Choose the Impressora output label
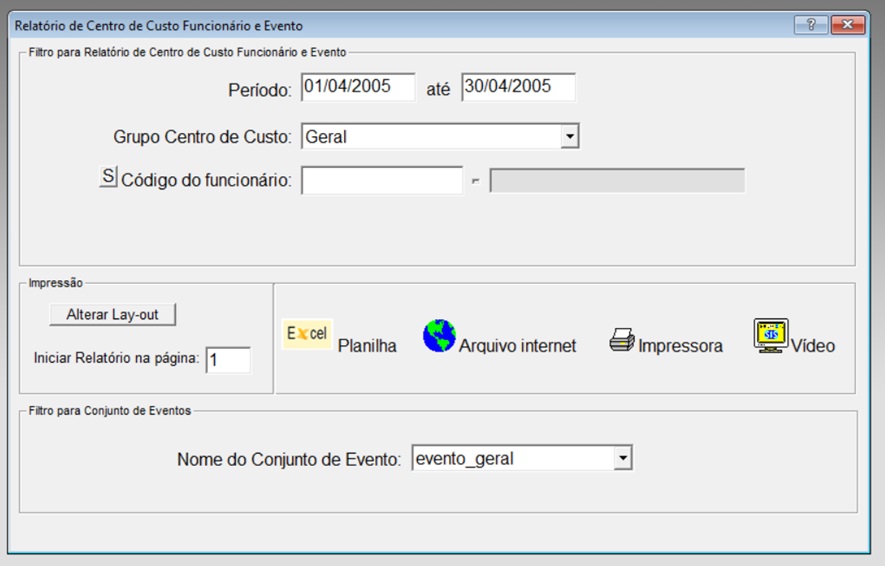885x566 pixels. pos(680,345)
